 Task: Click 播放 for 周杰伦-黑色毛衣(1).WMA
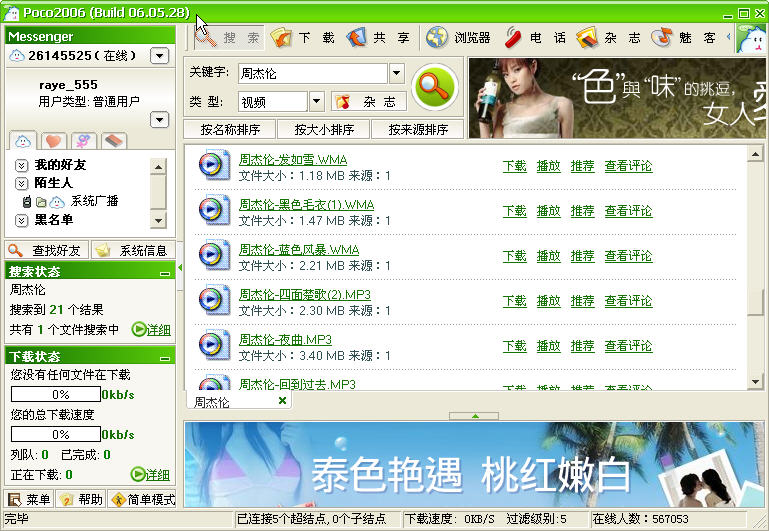click(x=548, y=211)
